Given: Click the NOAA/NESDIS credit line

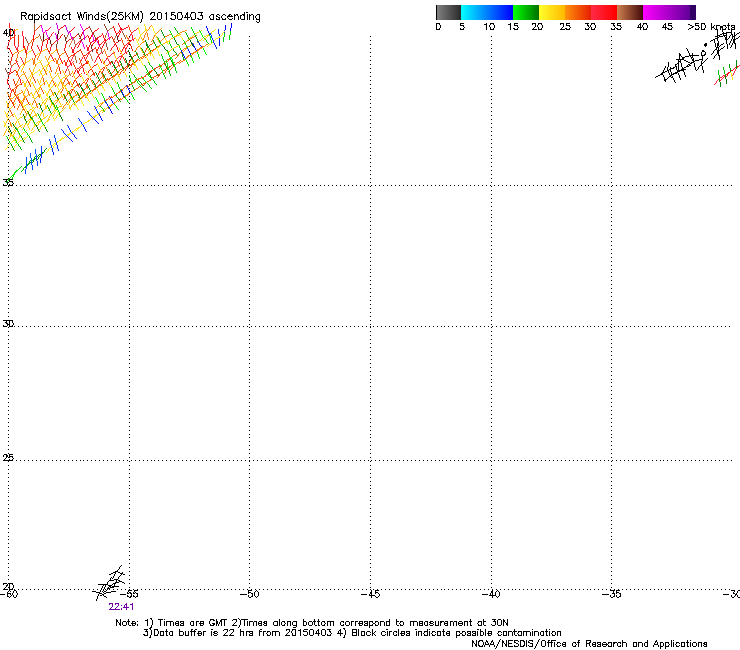Looking at the screenshot, I should (589, 644).
